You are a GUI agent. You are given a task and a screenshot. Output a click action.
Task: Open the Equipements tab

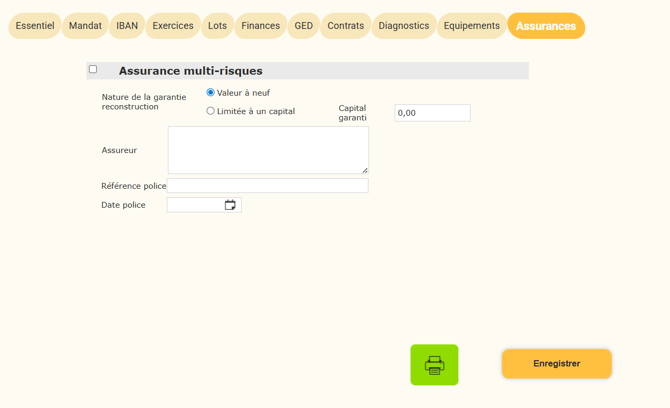coord(472,26)
